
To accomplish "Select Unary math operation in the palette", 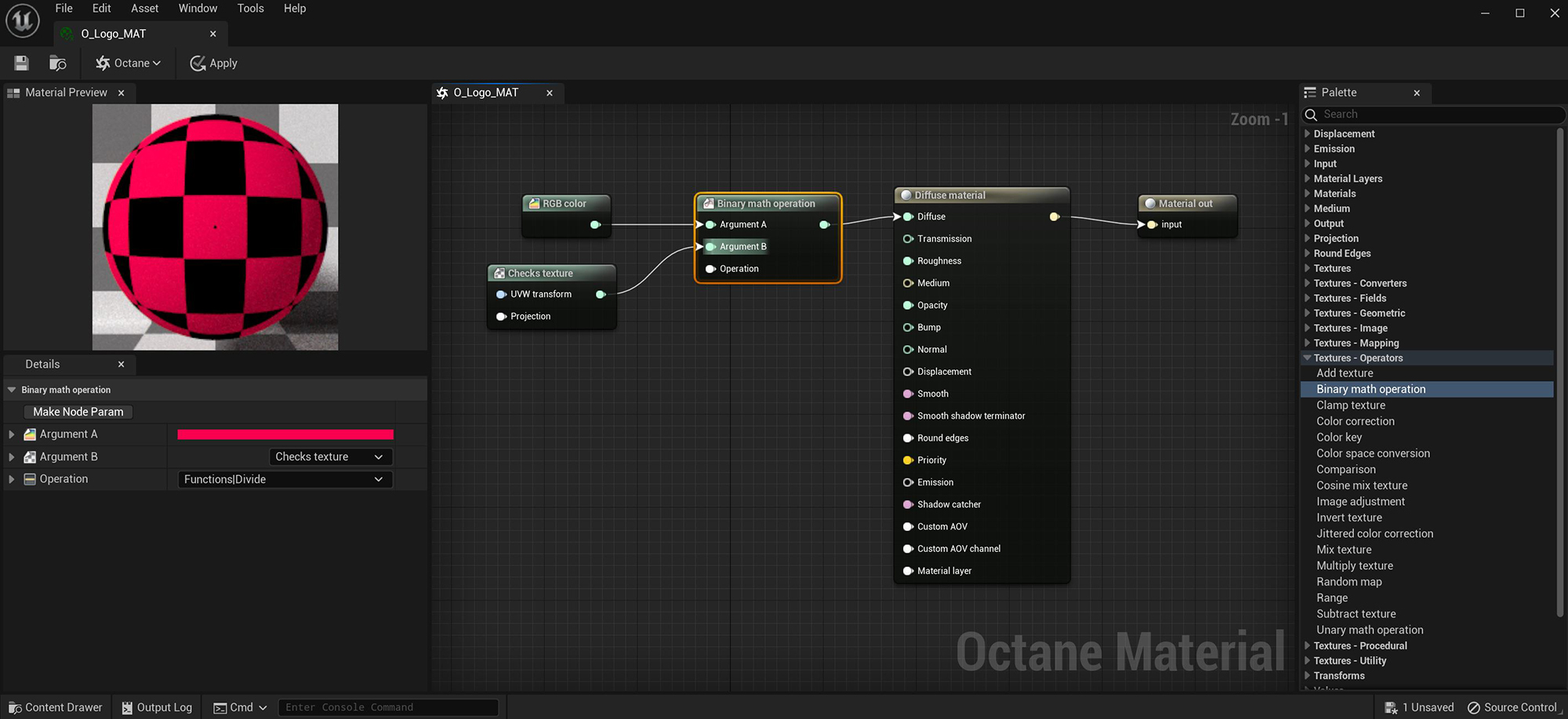I will (1370, 630).
